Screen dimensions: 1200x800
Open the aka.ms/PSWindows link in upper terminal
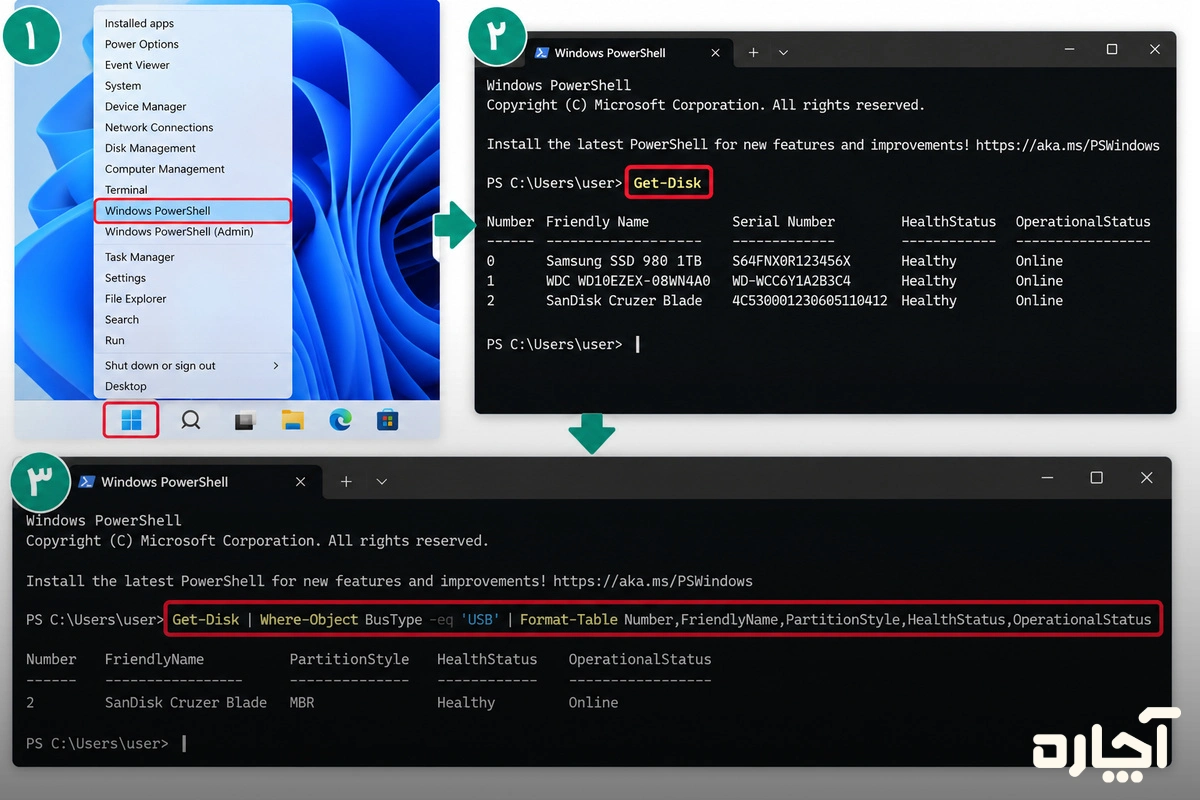click(1068, 145)
